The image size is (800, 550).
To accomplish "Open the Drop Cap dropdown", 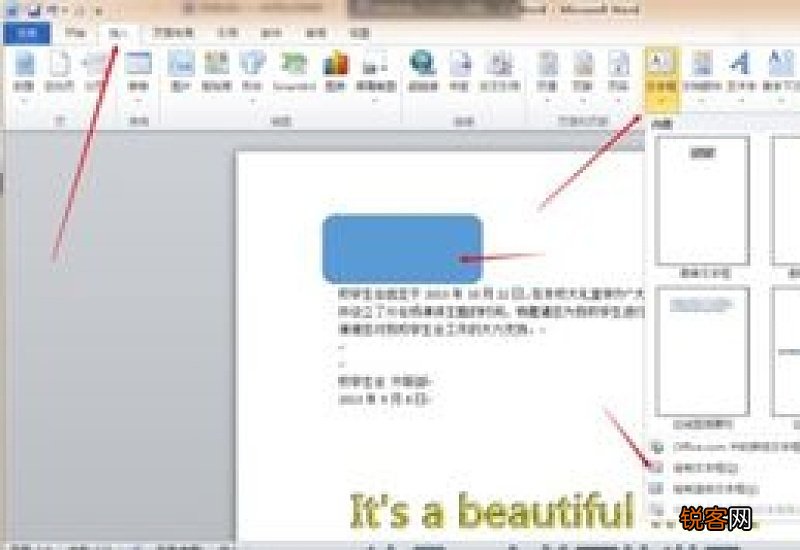I will tap(781, 76).
